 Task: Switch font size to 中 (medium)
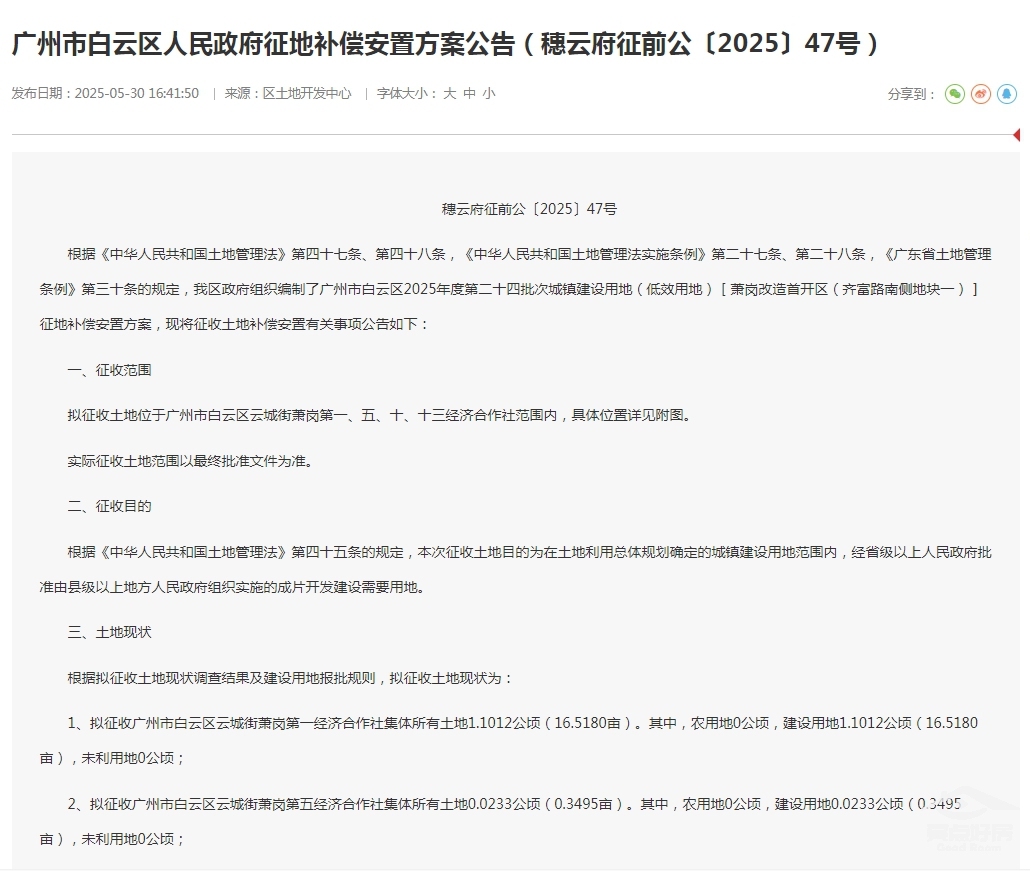(x=467, y=93)
